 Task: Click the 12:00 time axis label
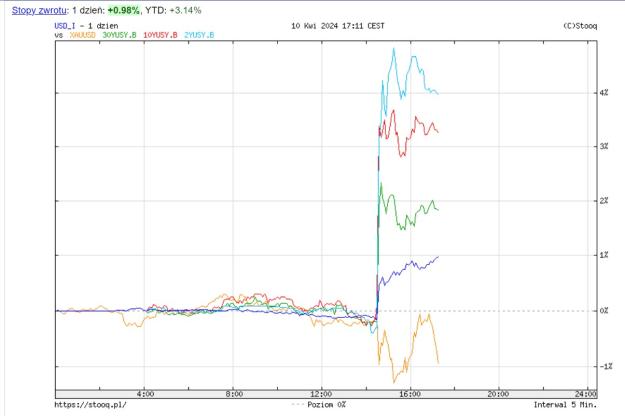321,394
